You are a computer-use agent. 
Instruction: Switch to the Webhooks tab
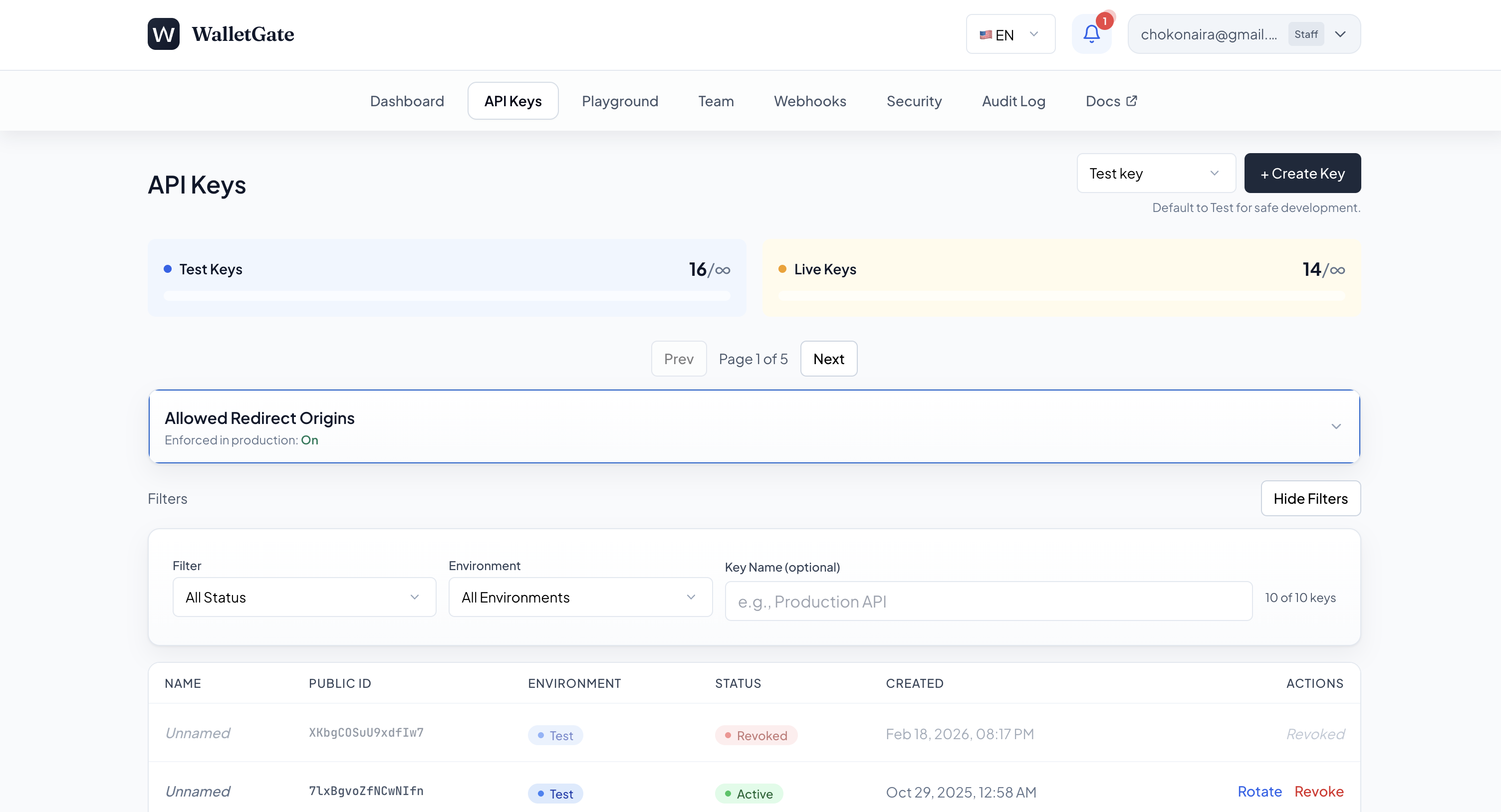pyautogui.click(x=809, y=101)
